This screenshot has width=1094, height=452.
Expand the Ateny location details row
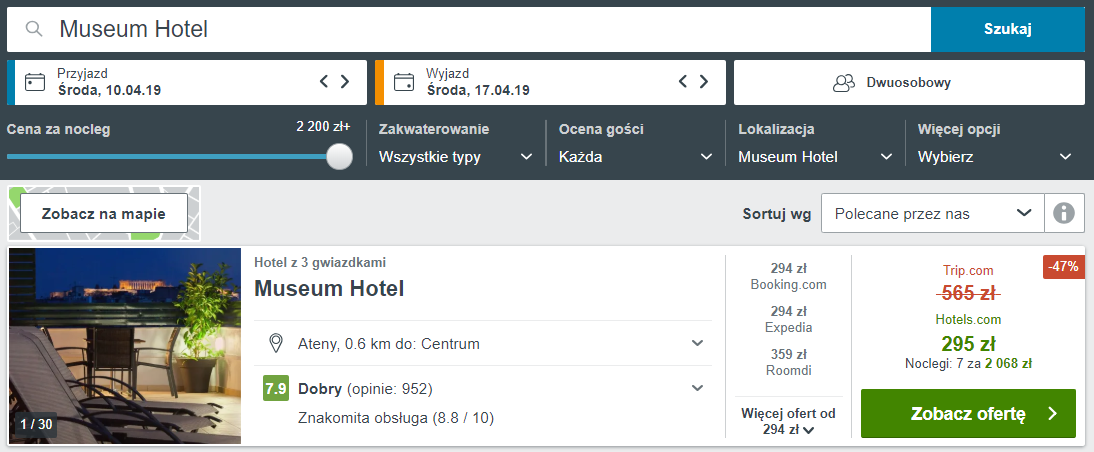(x=697, y=344)
